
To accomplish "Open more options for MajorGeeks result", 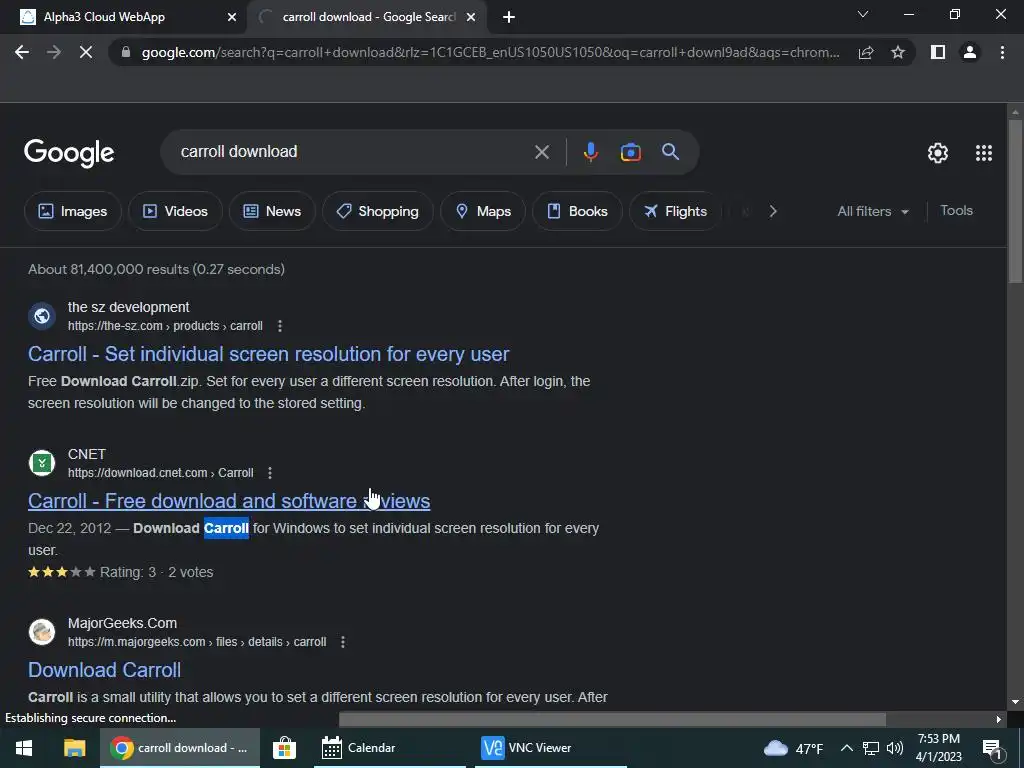I will [x=343, y=642].
